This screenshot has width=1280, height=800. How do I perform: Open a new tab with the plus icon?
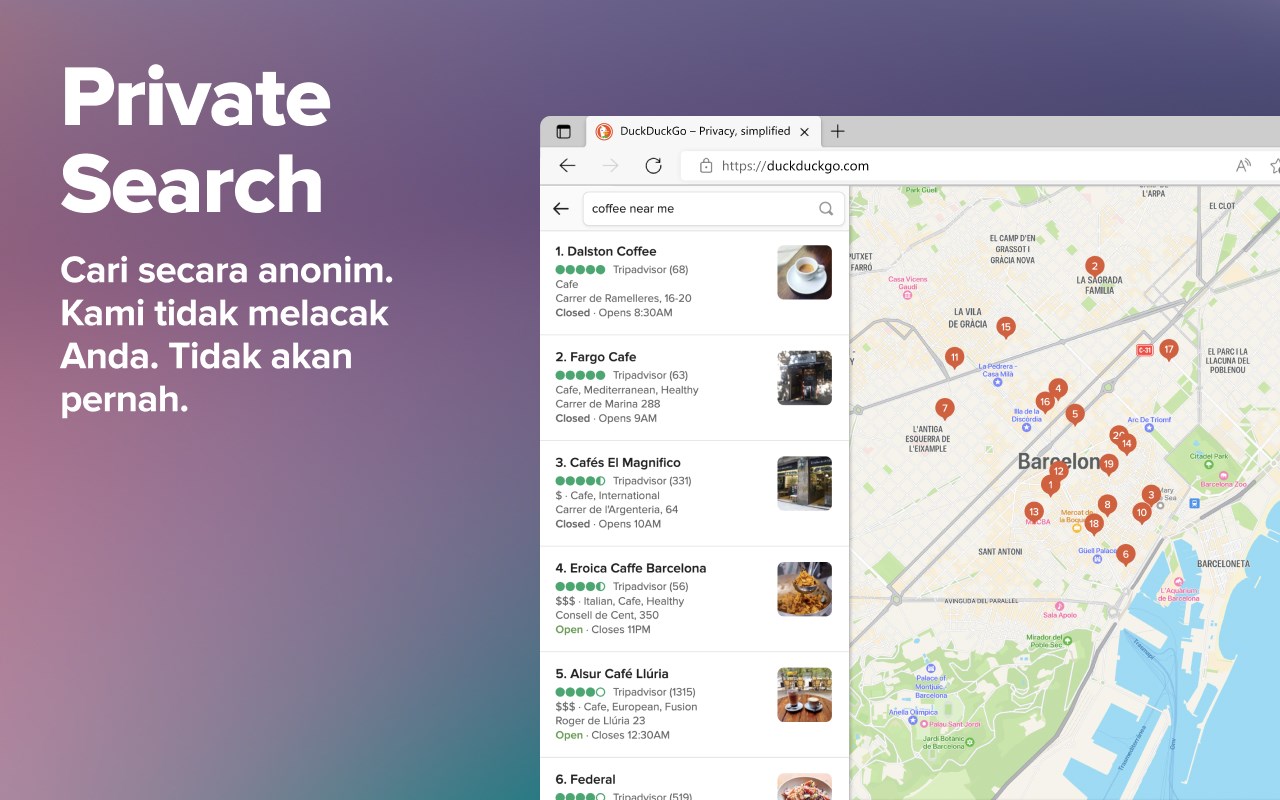click(838, 131)
